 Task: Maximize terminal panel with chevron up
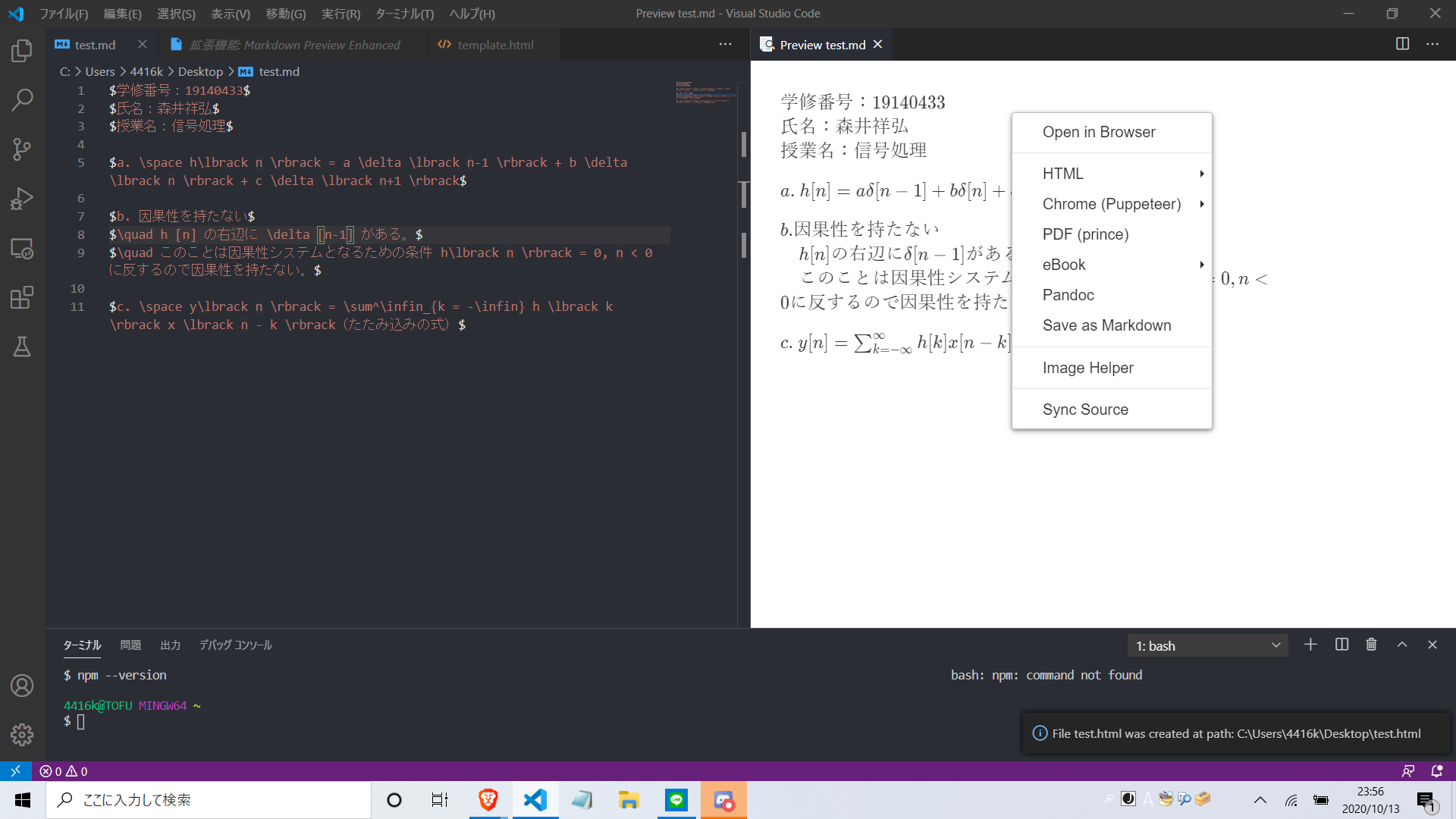coord(1402,645)
